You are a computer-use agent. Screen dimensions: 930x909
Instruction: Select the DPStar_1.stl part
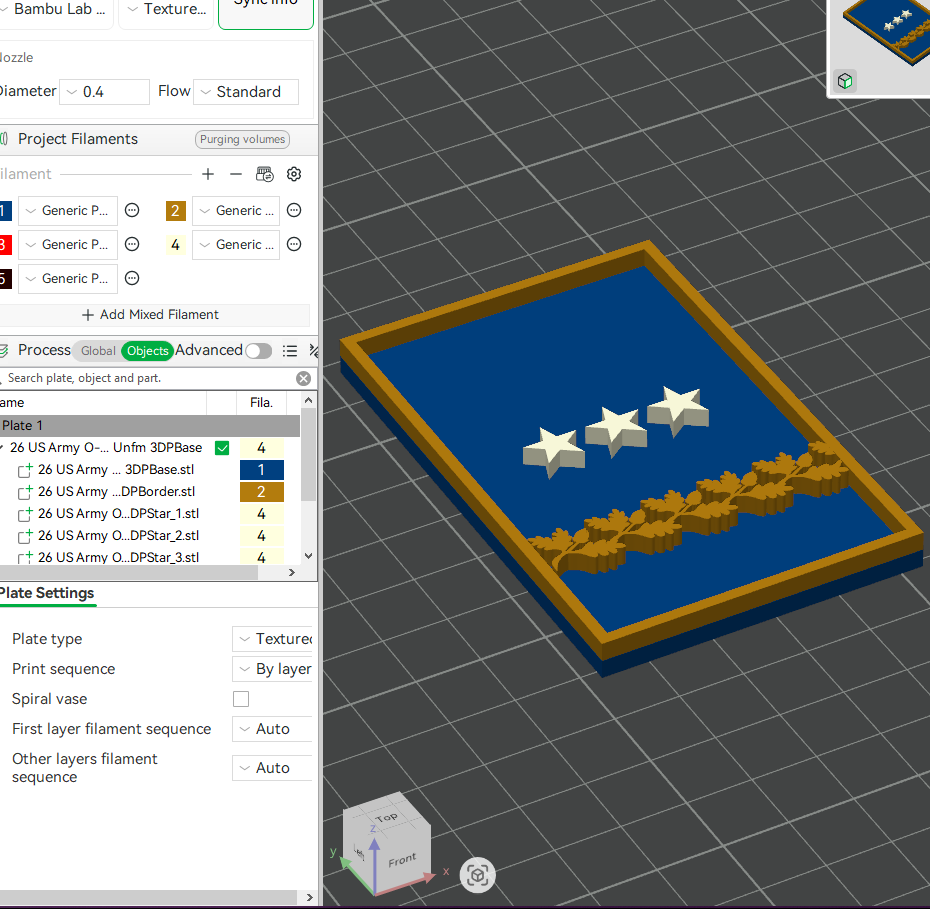[x=119, y=513]
